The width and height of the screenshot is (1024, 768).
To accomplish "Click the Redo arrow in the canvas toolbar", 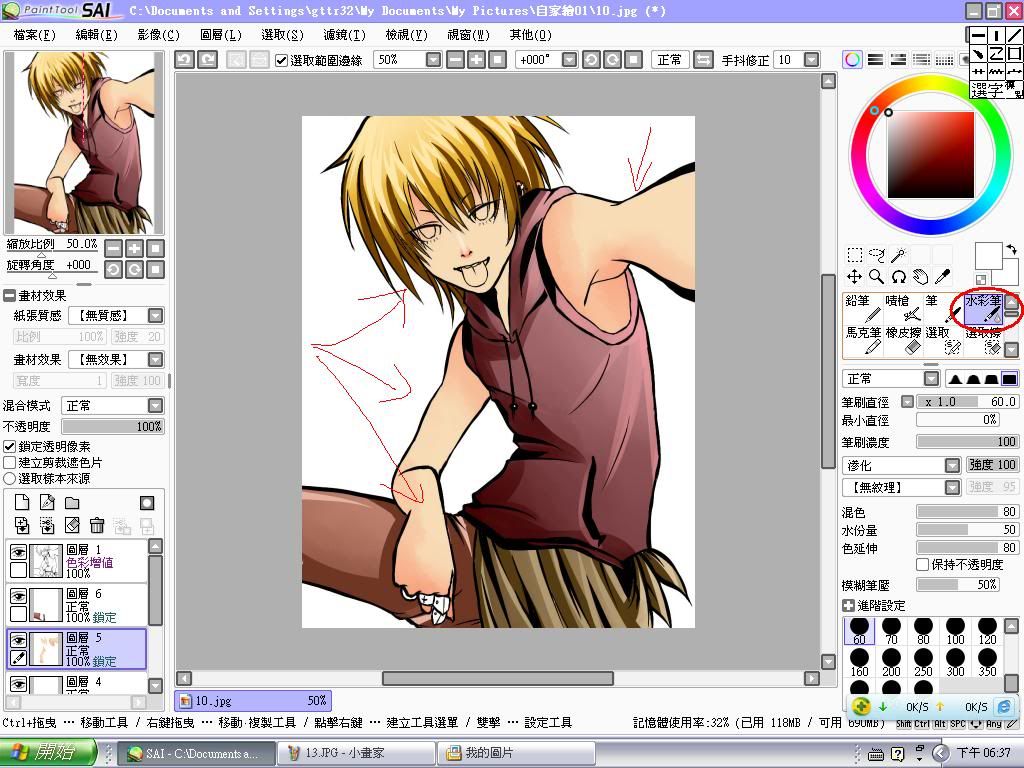I will 208,60.
